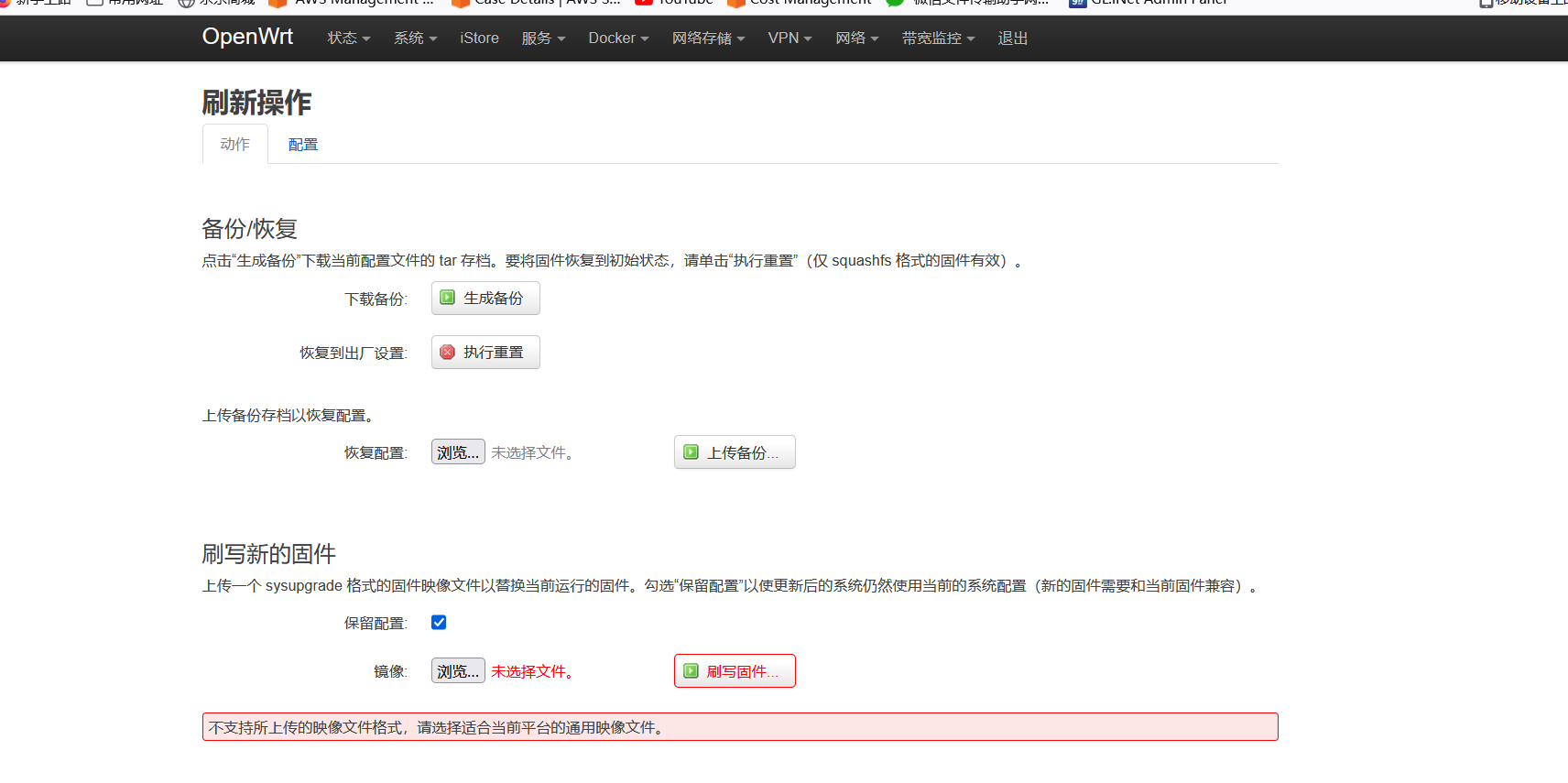Switch to the 配置 tab
Screen dimensions: 1568x783
pyautogui.click(x=303, y=145)
